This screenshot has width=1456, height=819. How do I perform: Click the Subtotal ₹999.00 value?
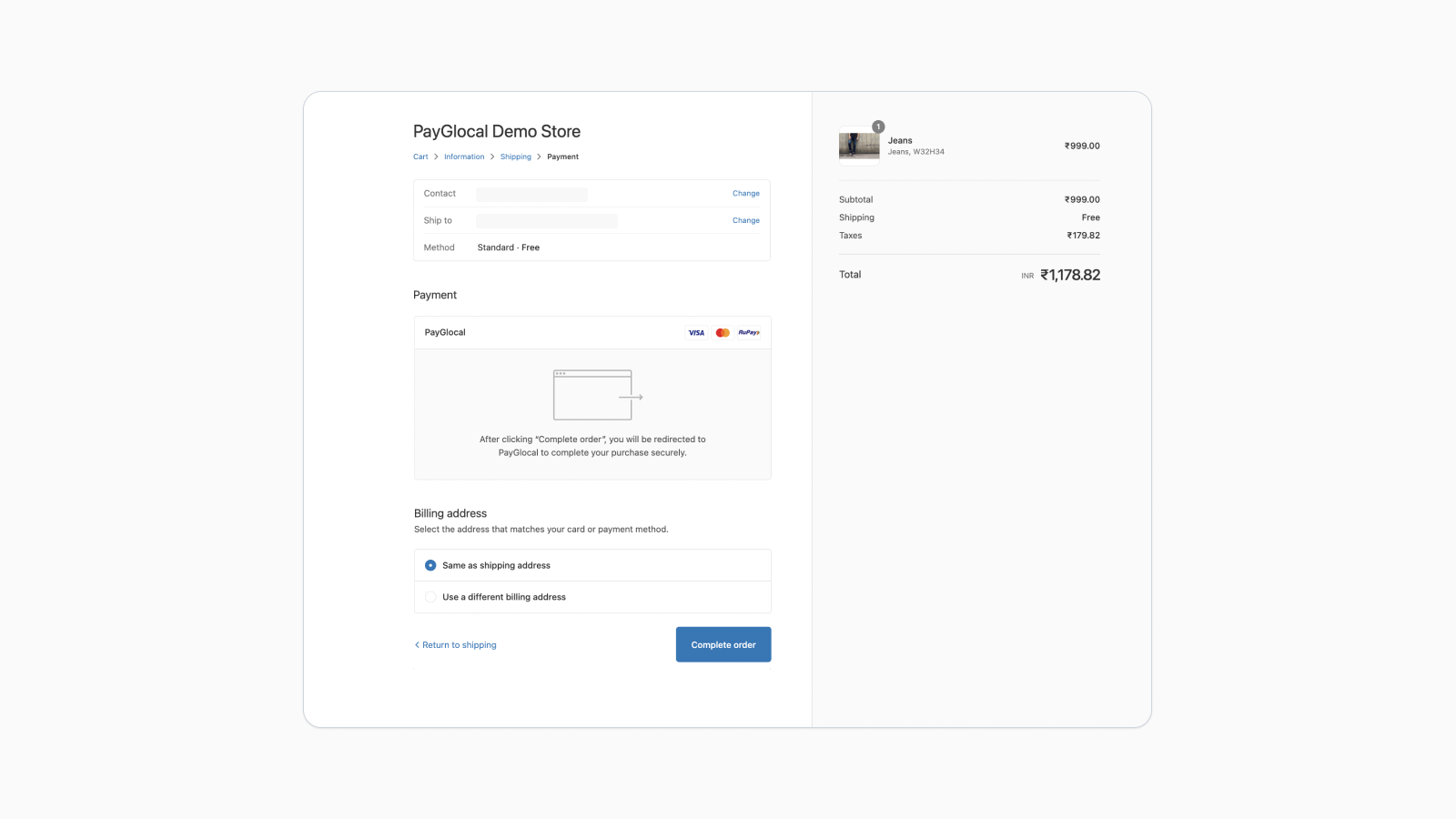(x=1082, y=199)
